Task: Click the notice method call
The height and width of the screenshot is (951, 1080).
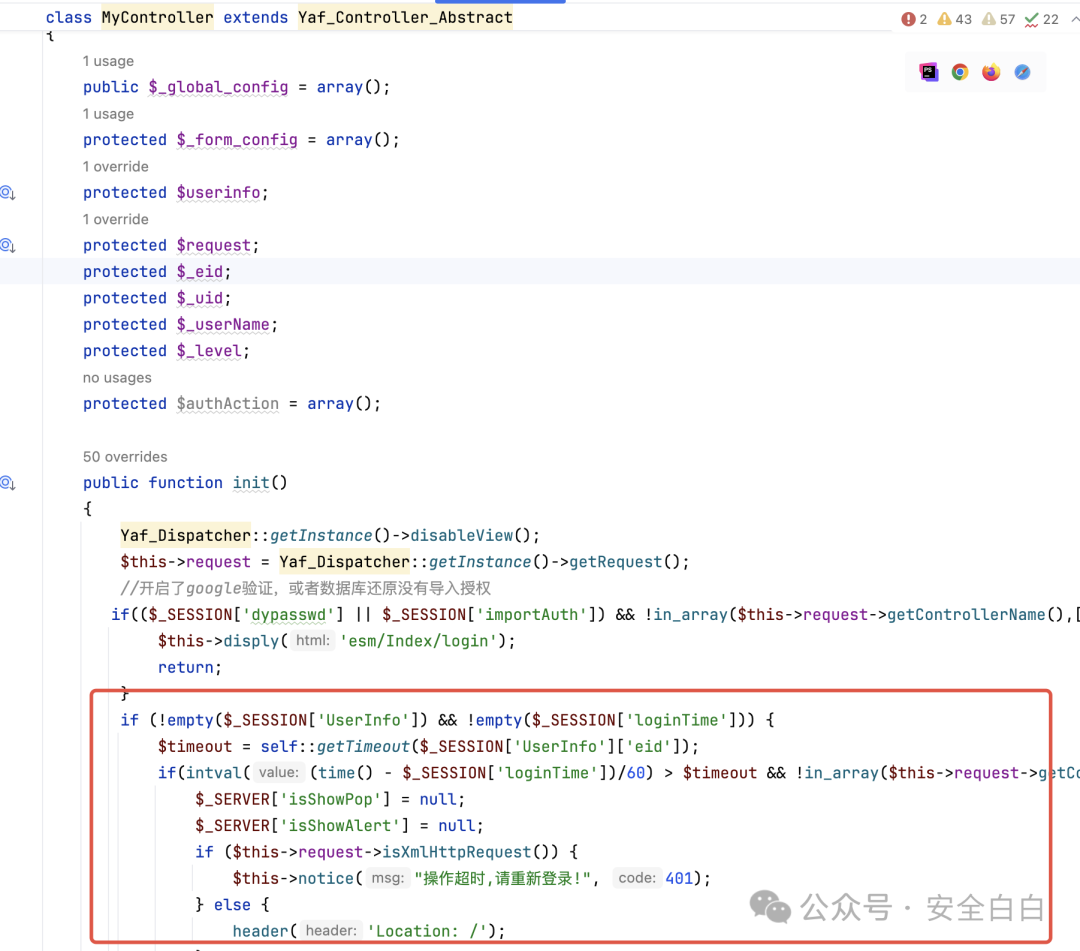Action: [326, 879]
